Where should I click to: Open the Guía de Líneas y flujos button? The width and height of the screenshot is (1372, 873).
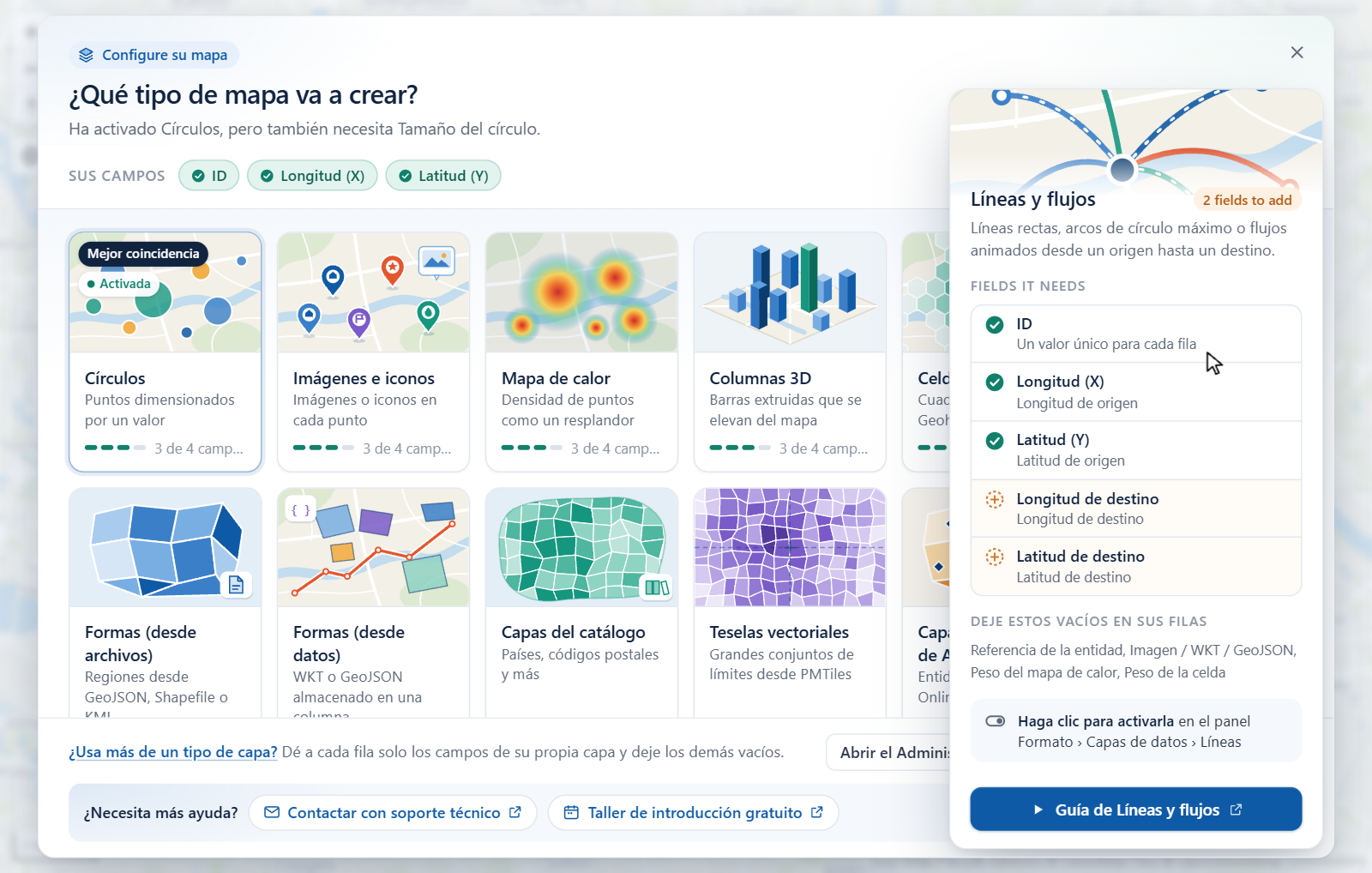(1136, 810)
